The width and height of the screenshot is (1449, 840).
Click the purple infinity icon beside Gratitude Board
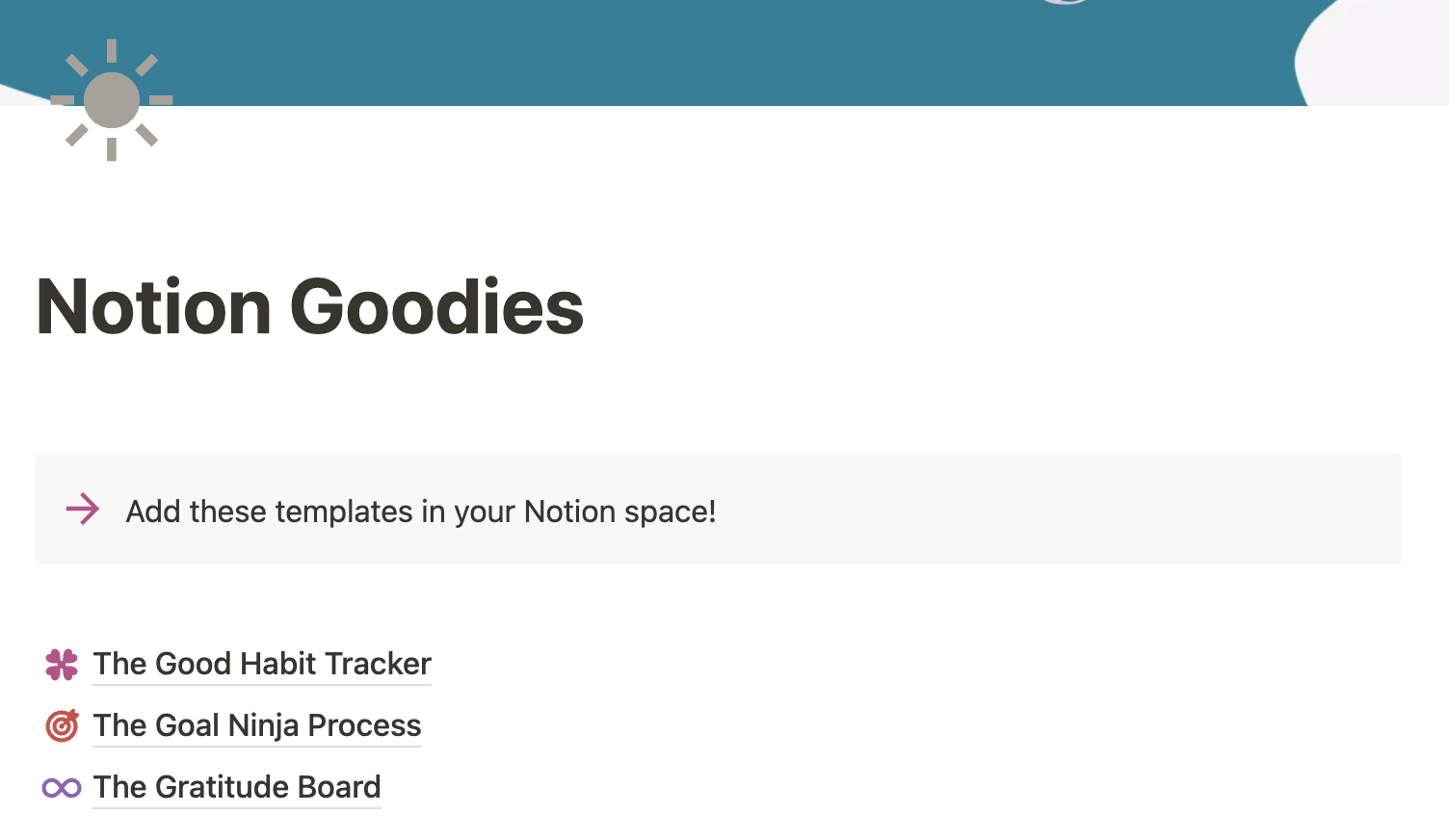(x=62, y=788)
